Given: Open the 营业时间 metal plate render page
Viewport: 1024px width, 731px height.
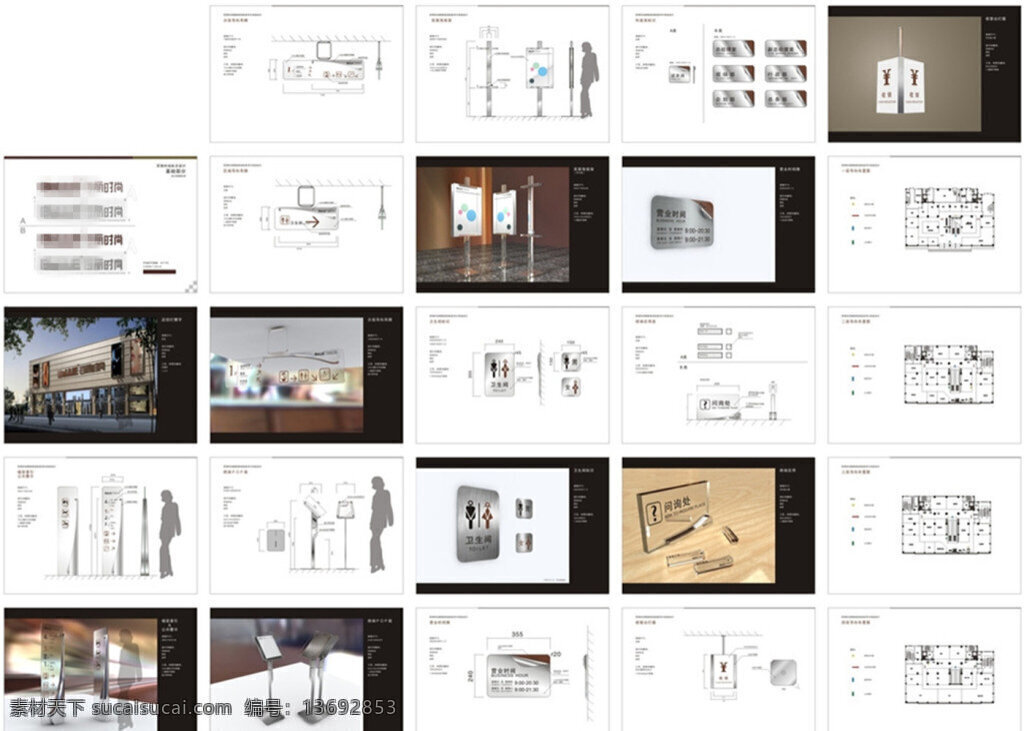Looking at the screenshot, I should (718, 224).
